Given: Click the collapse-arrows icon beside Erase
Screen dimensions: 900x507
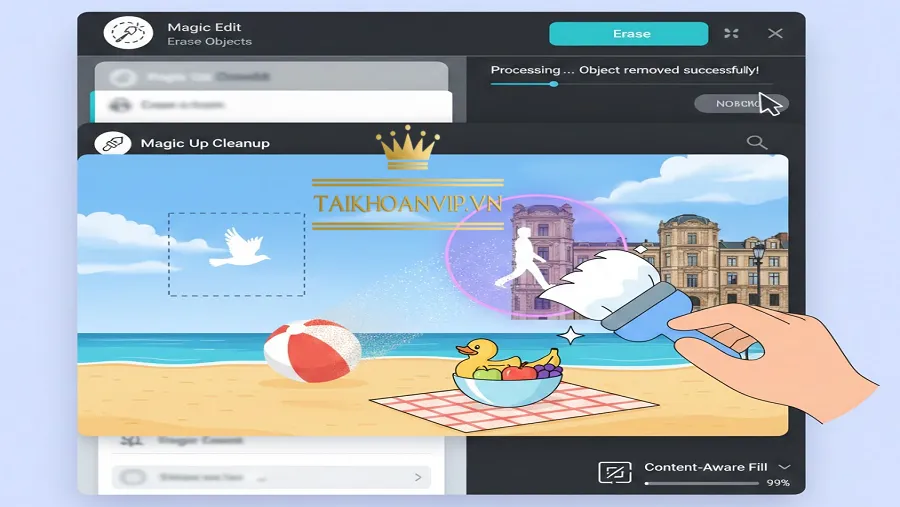Looking at the screenshot, I should tap(731, 33).
